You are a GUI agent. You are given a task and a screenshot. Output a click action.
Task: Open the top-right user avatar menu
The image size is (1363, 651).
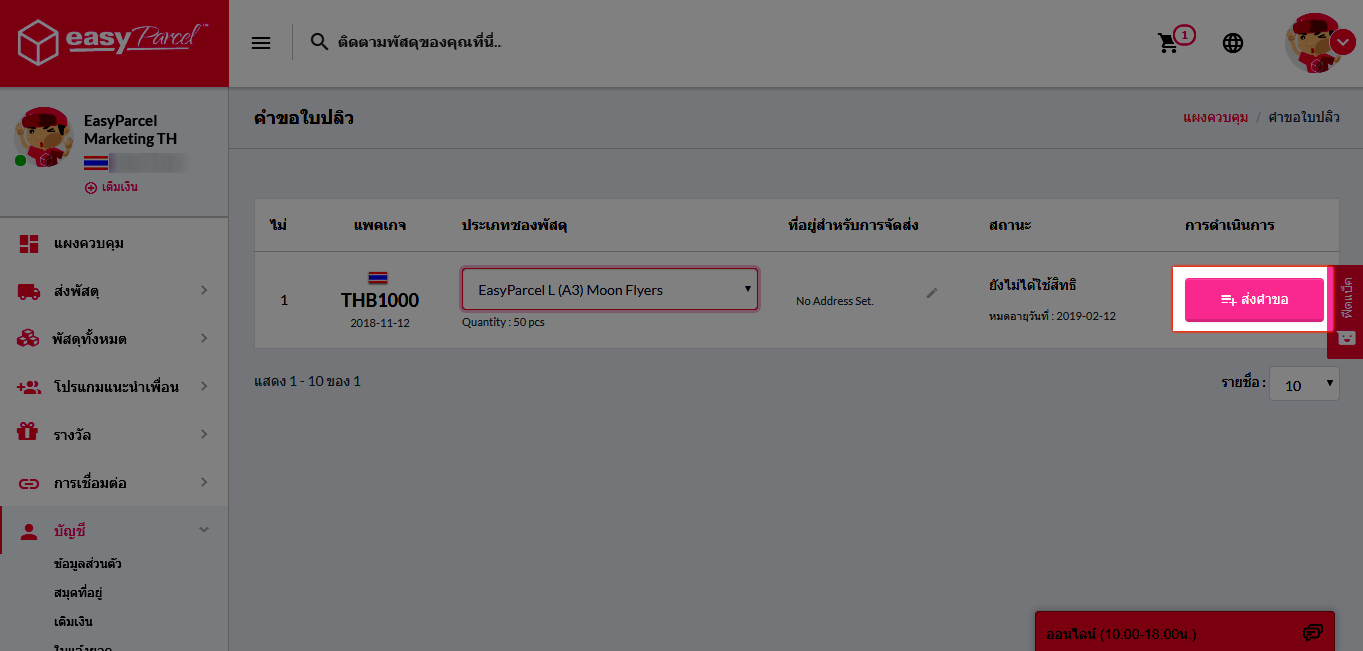pos(1319,43)
